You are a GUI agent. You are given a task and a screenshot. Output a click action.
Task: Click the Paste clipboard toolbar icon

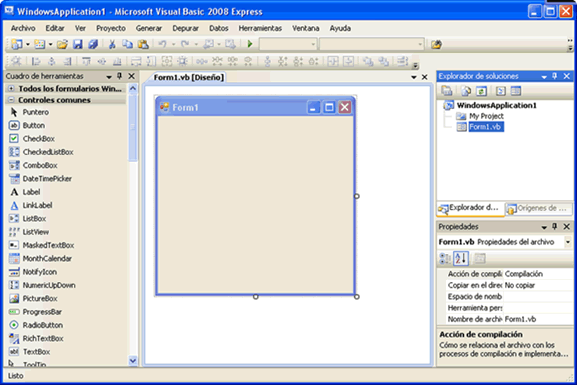[x=143, y=45]
